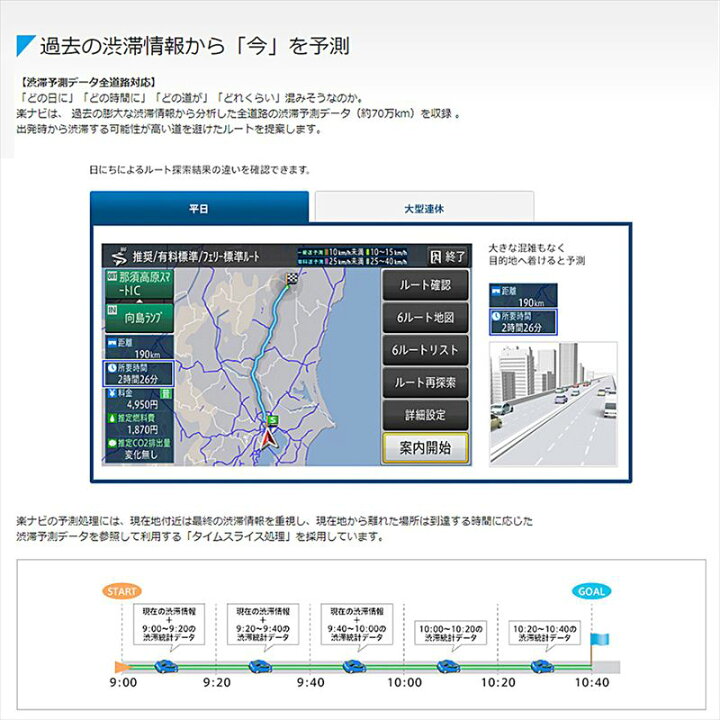Click the 10:00 timeline label
Image resolution: width=720 pixels, height=720 pixels.
click(x=405, y=683)
